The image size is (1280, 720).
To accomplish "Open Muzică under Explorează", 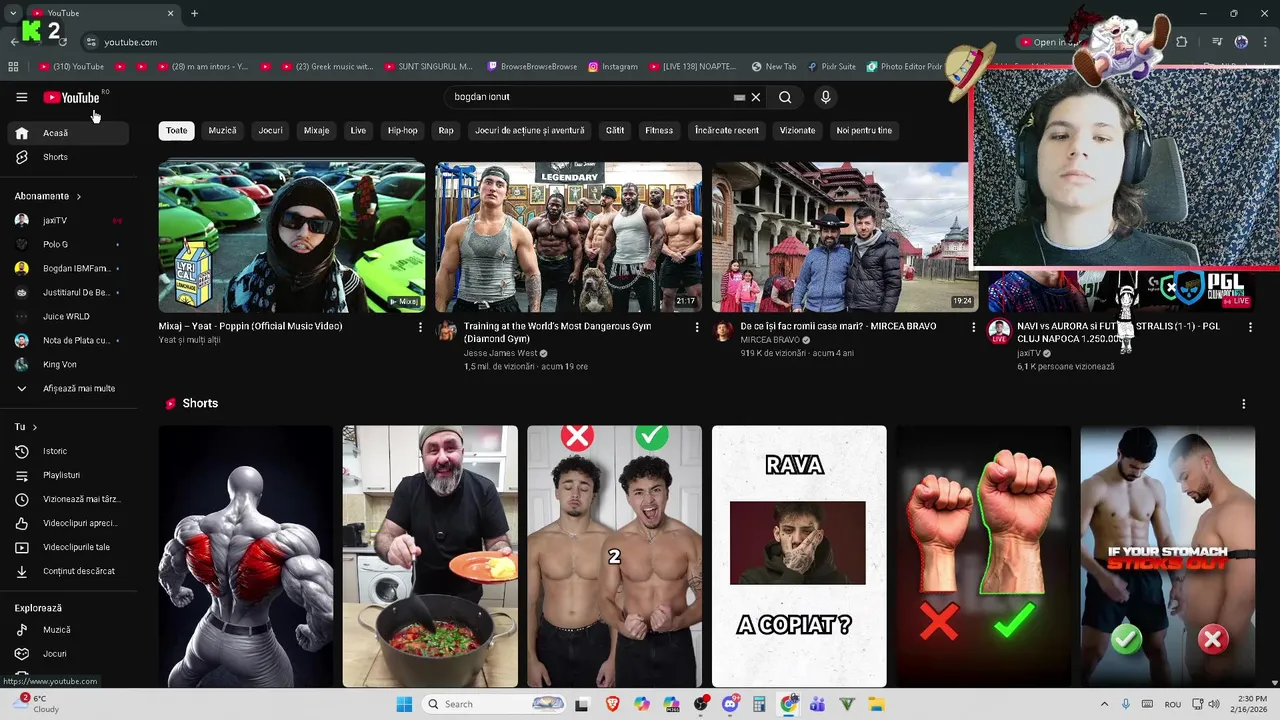I will click(68, 630).
